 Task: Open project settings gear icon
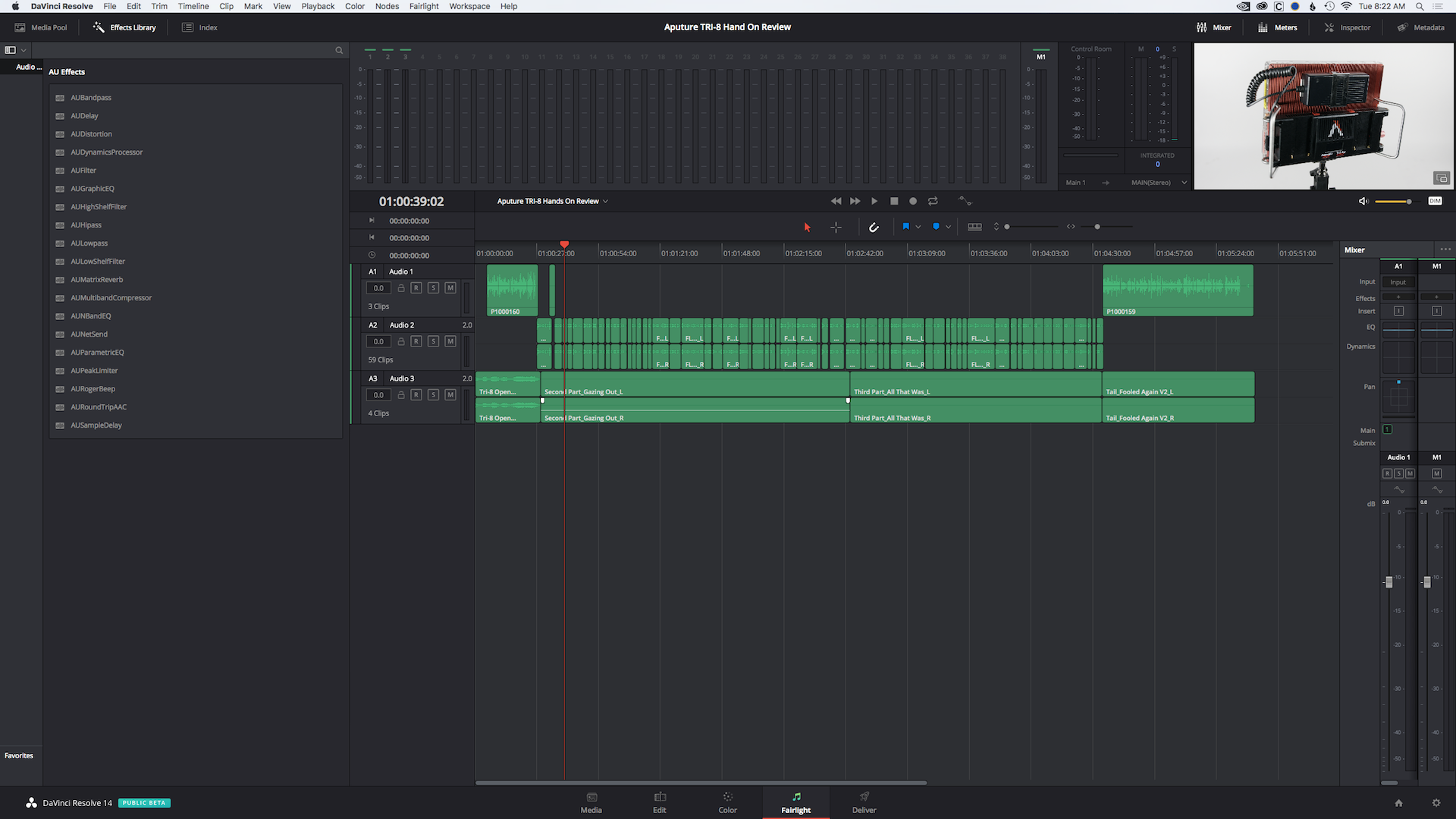pos(1436,803)
